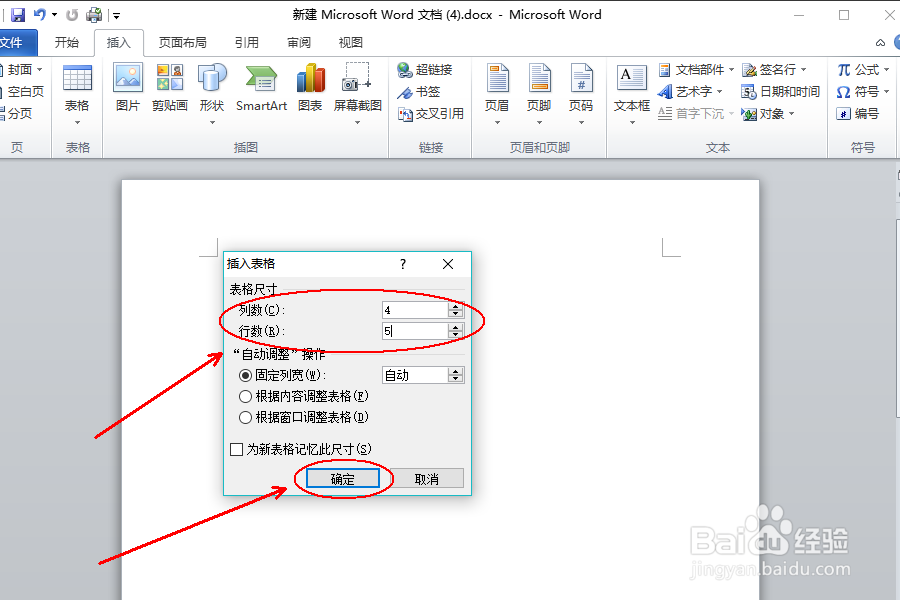Screen dimensions: 900x600
Task: Switch to the 插入 tab
Action: (119, 42)
